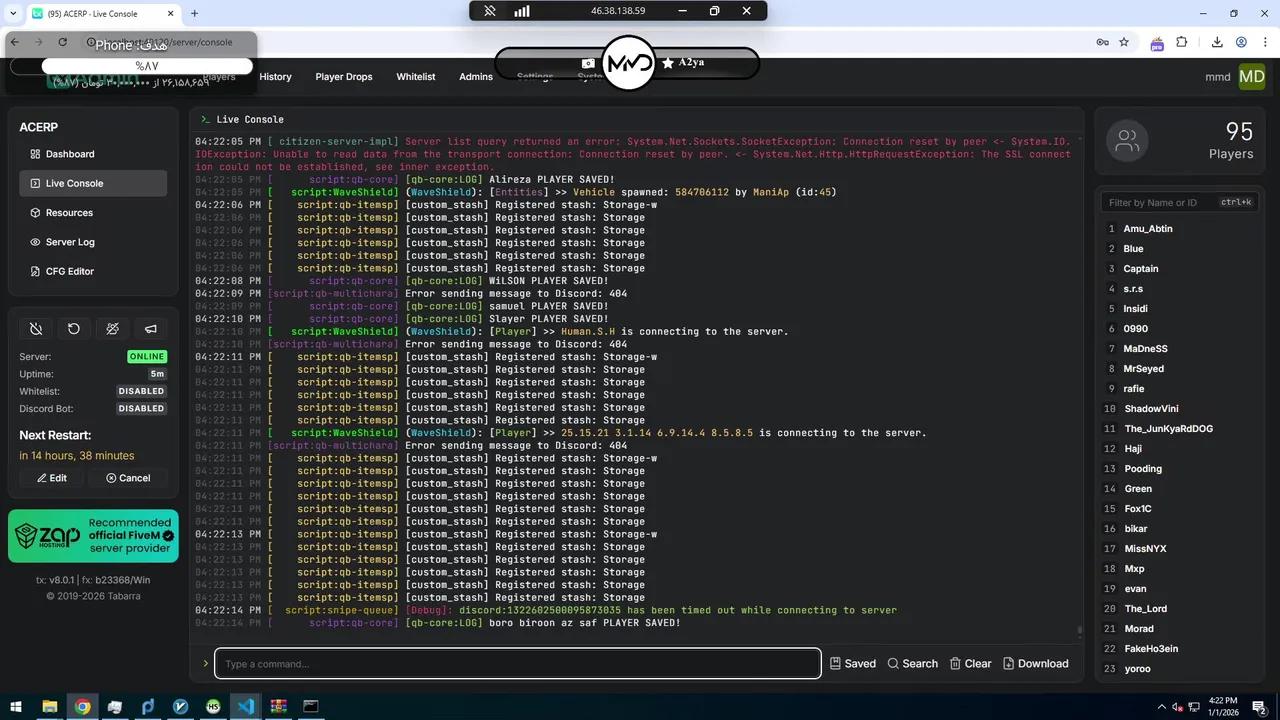The width and height of the screenshot is (1280, 720).
Task: Open the Dashboard sidebar page
Action: click(69, 154)
